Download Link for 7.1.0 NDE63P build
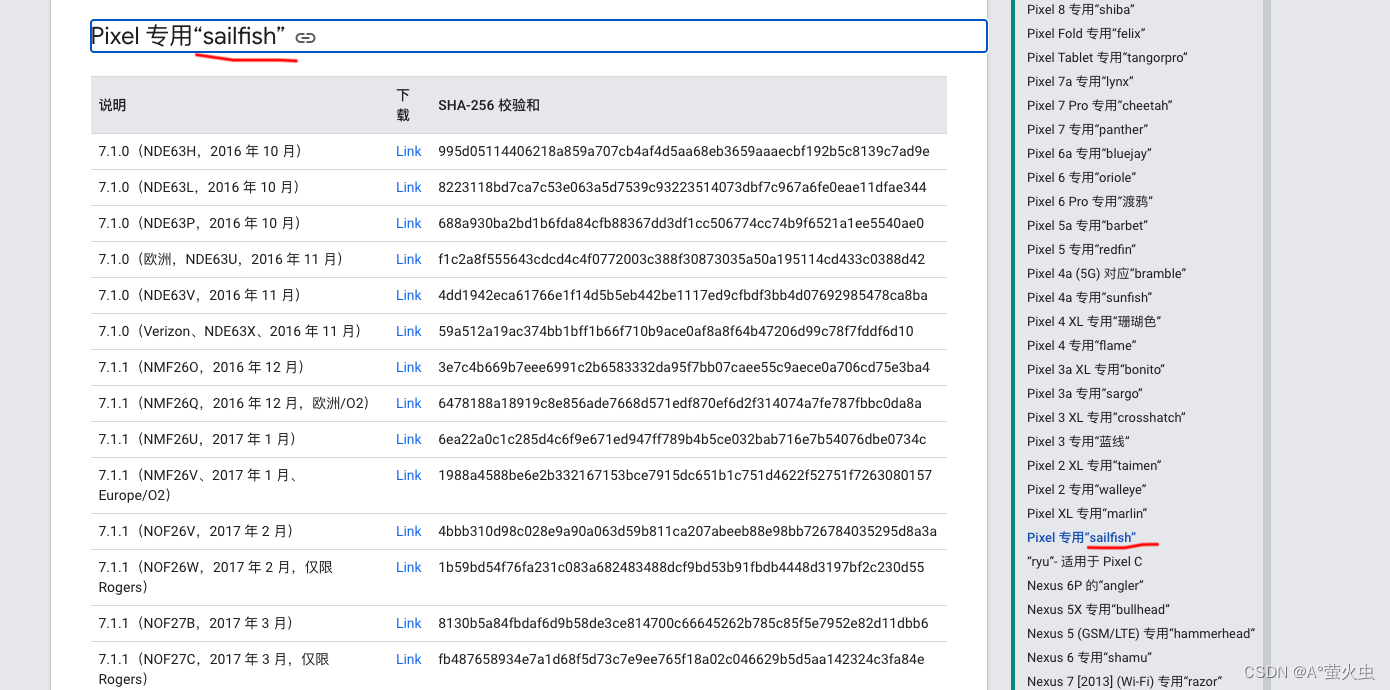This screenshot has height=690, width=1390. 409,223
